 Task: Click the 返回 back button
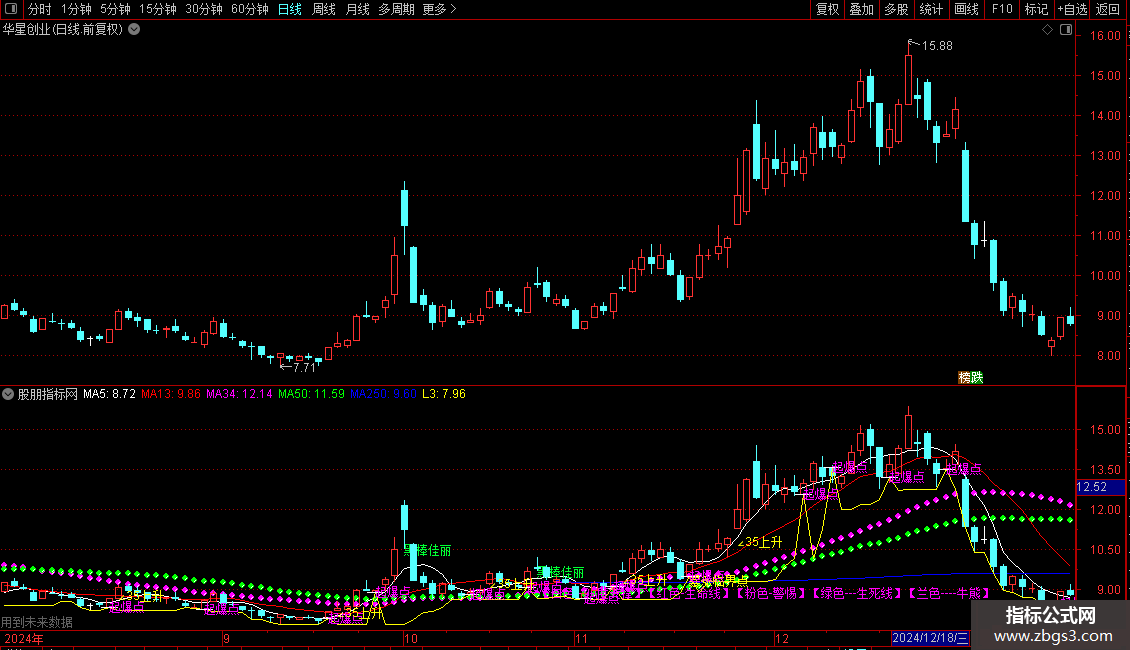pos(1108,9)
